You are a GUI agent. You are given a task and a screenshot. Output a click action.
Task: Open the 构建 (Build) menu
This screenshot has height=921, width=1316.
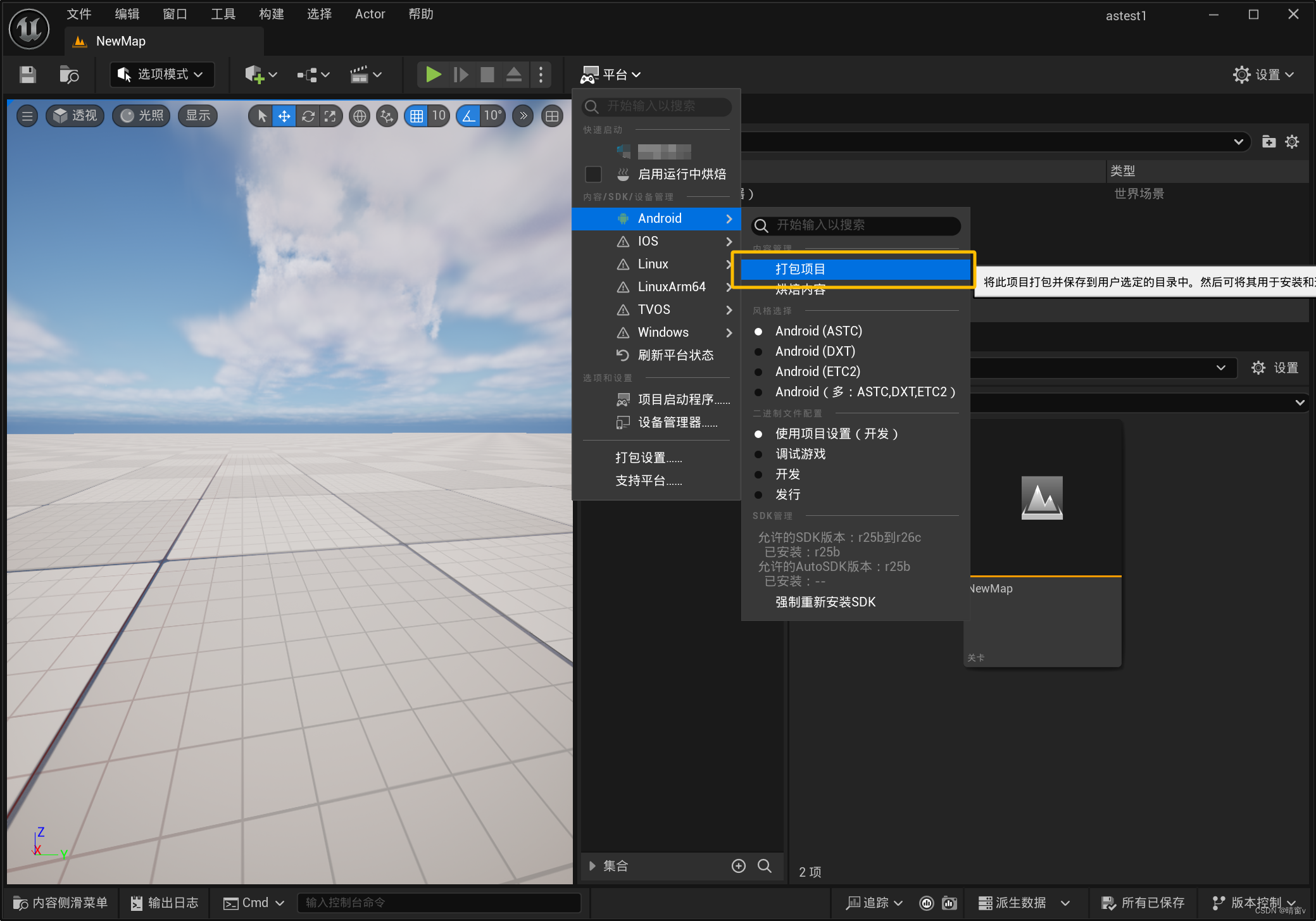[271, 14]
